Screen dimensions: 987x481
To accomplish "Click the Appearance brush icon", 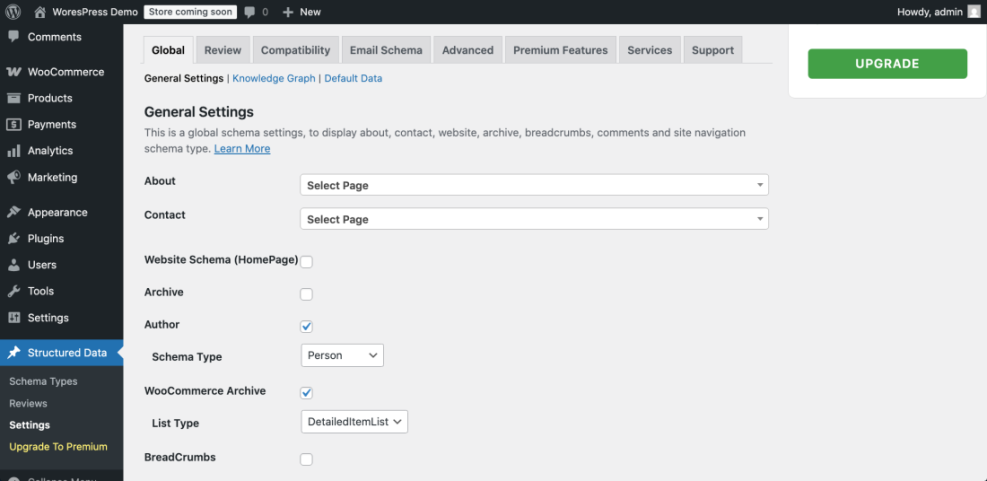I will (13, 212).
